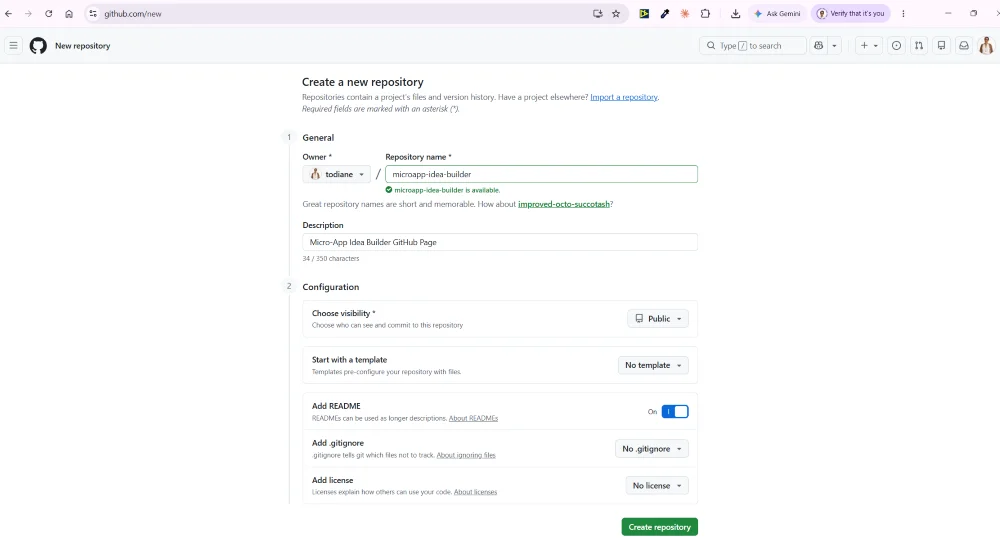Go back in browser
The width and height of the screenshot is (1000, 560).
point(8,13)
